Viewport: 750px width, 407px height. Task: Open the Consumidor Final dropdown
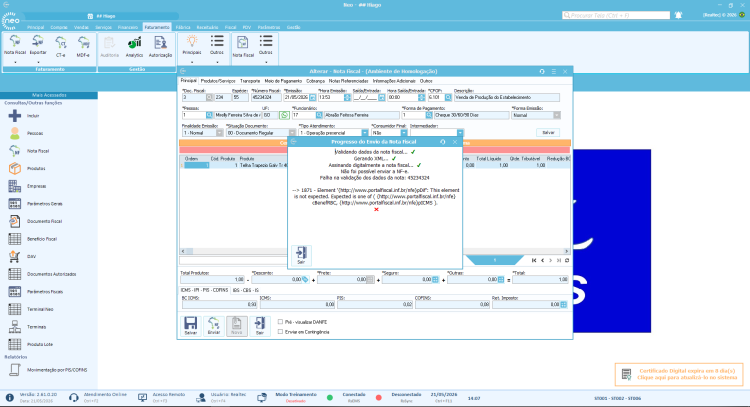[x=404, y=133]
